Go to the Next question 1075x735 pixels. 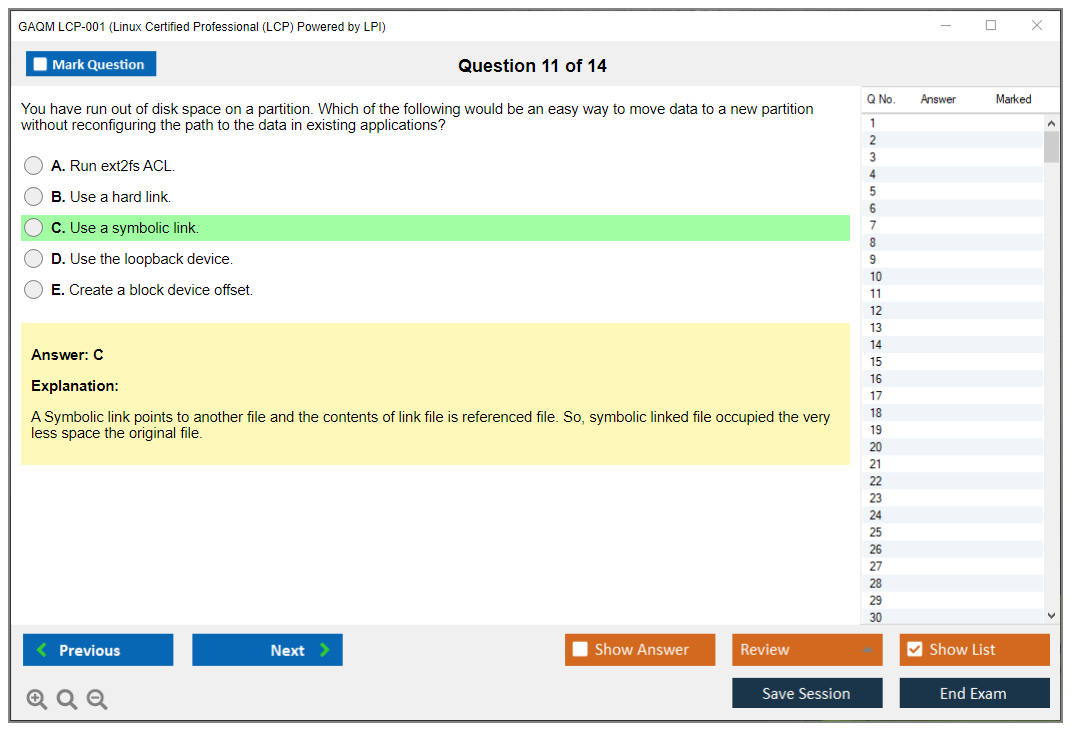click(x=267, y=650)
